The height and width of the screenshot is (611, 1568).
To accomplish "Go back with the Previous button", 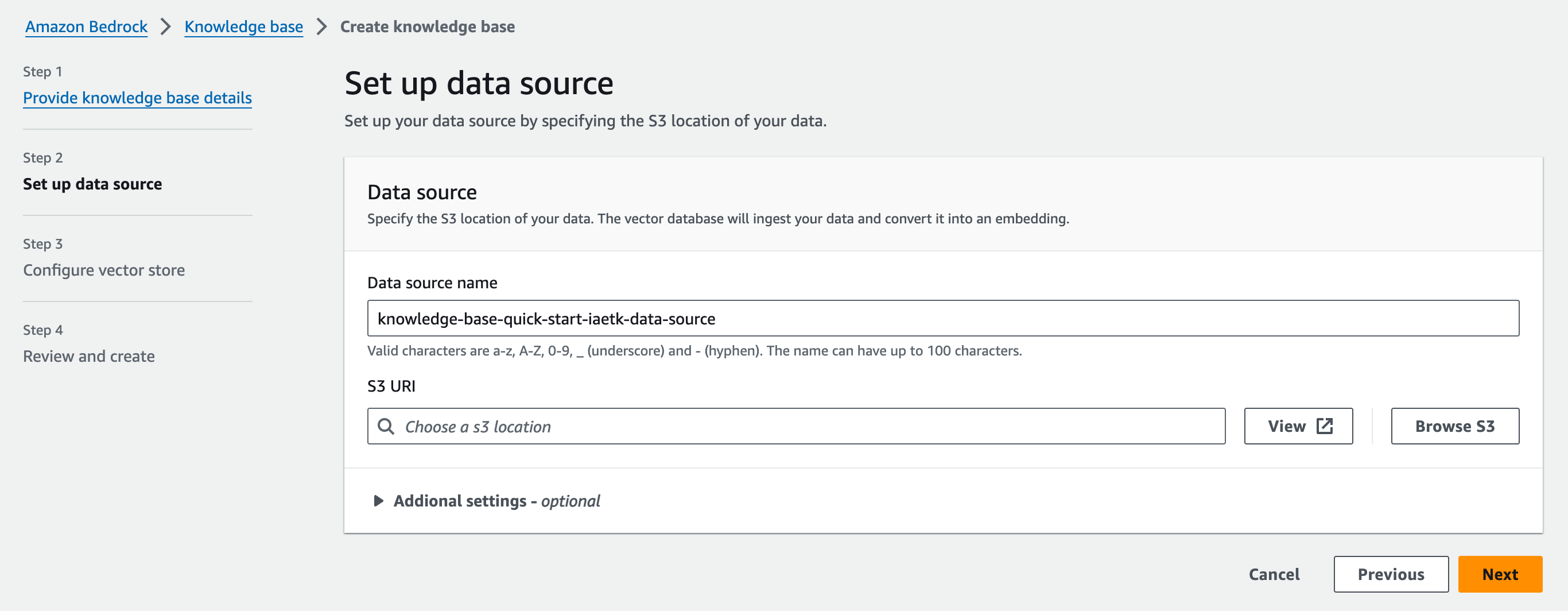I will pos(1391,574).
